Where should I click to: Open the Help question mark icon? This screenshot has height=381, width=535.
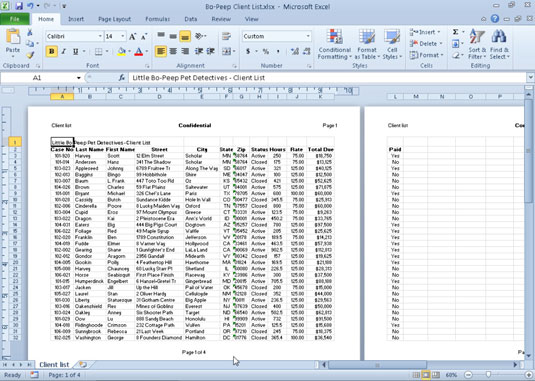pyautogui.click(x=495, y=19)
